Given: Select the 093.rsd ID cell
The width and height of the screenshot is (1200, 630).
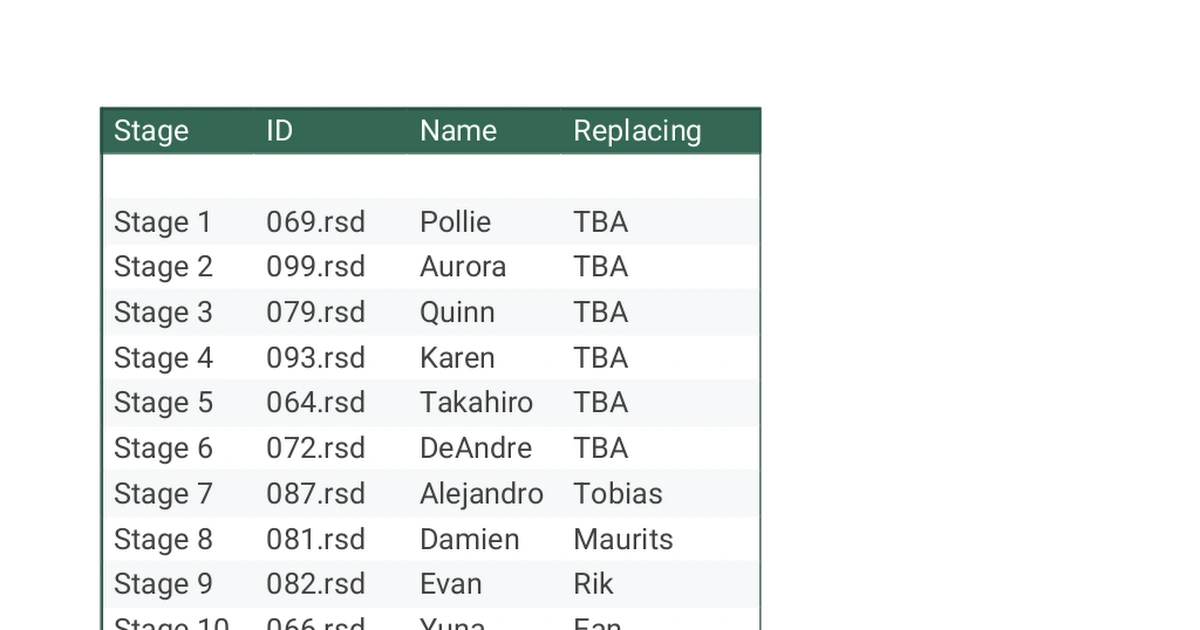Looking at the screenshot, I should point(315,358).
